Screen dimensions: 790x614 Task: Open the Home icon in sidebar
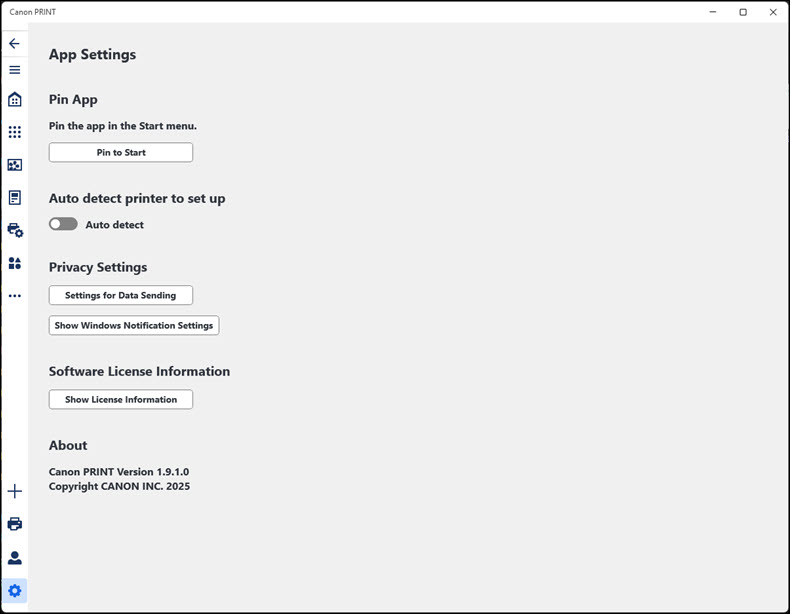click(14, 100)
